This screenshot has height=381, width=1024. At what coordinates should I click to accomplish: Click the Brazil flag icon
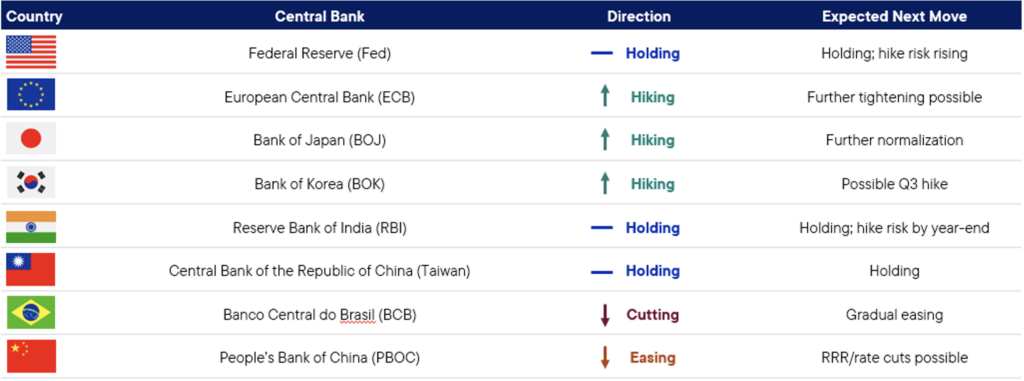coord(31,313)
